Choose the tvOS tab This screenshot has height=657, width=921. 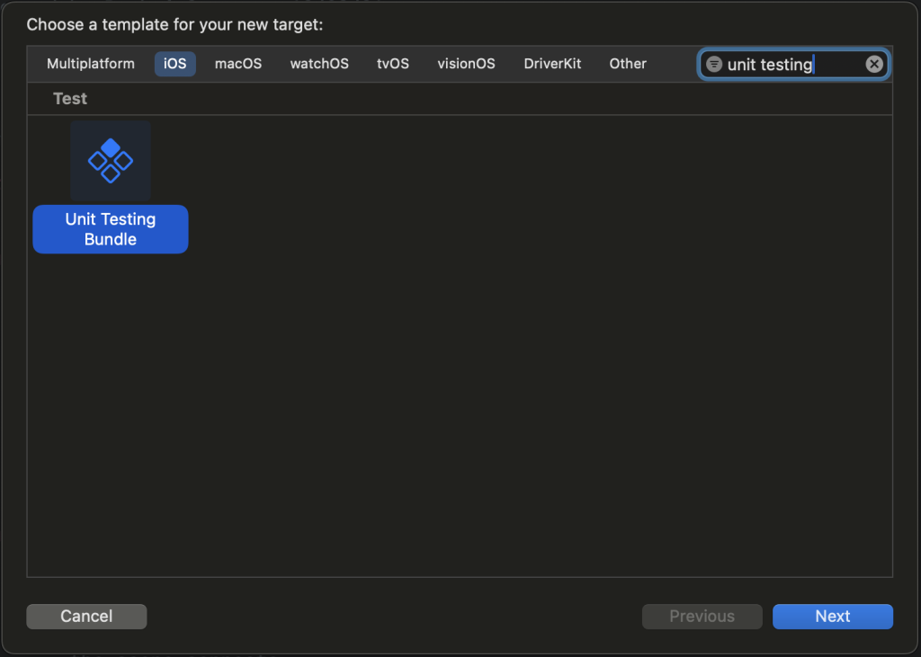coord(393,63)
